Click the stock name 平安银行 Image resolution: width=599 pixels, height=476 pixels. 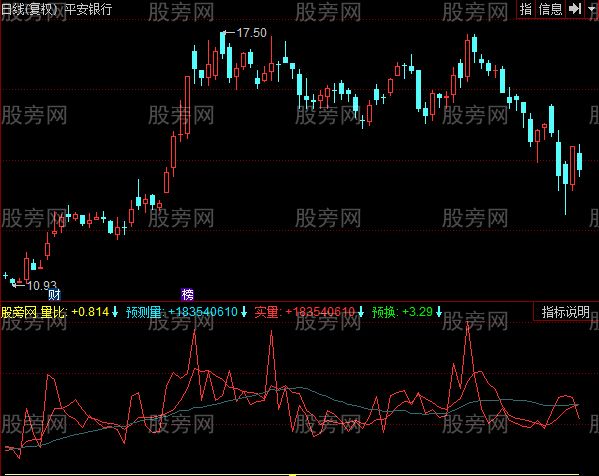pos(88,9)
